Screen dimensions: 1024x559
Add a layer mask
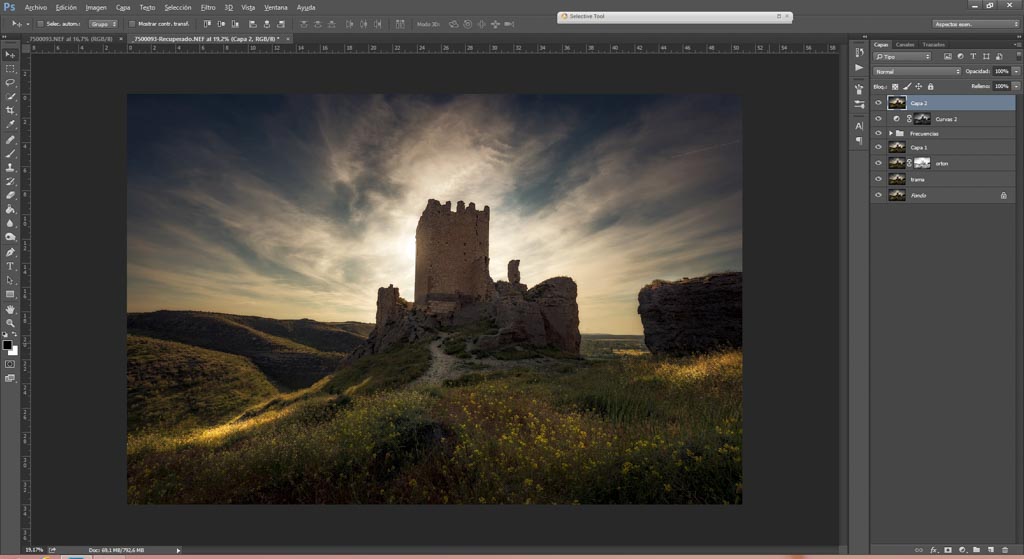point(947,550)
